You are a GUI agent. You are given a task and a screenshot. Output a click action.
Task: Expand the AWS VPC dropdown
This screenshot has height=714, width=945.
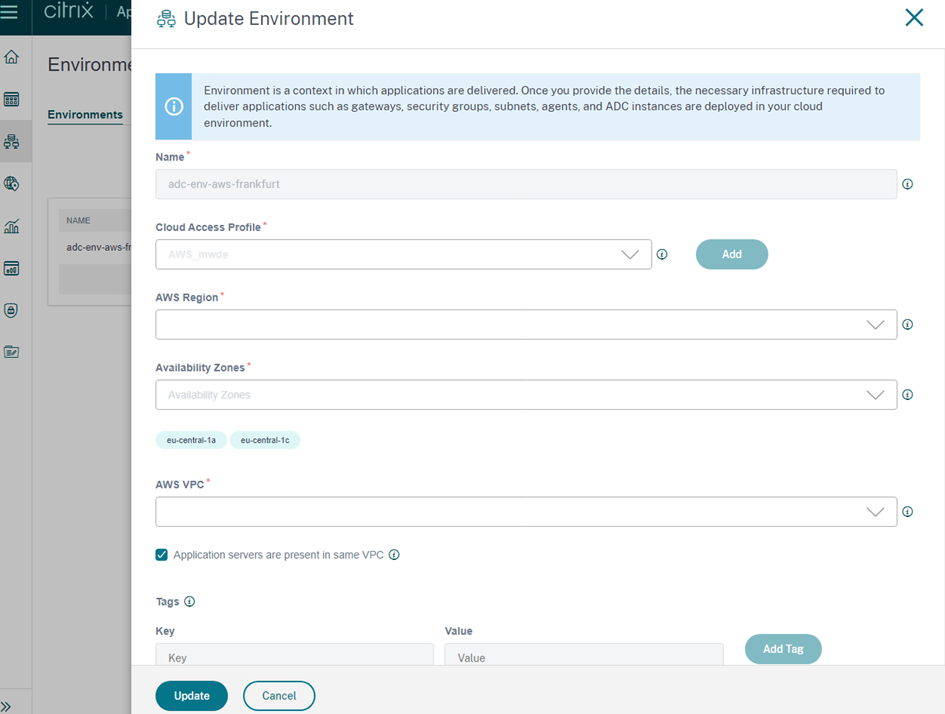pyautogui.click(x=525, y=512)
